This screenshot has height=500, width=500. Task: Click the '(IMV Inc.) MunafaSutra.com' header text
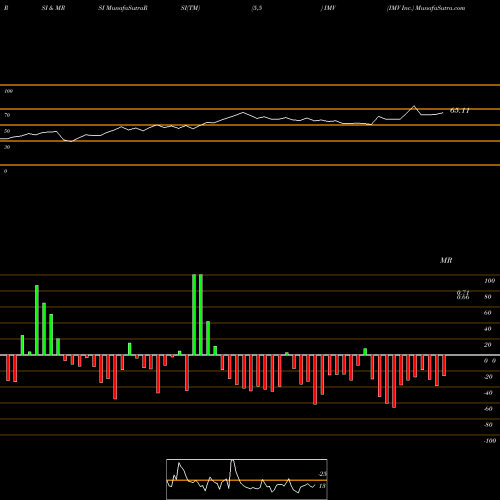click(x=426, y=8)
